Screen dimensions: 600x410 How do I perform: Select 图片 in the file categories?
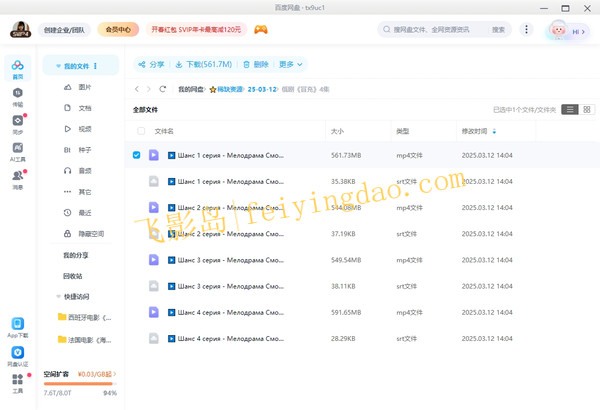pyautogui.click(x=85, y=87)
